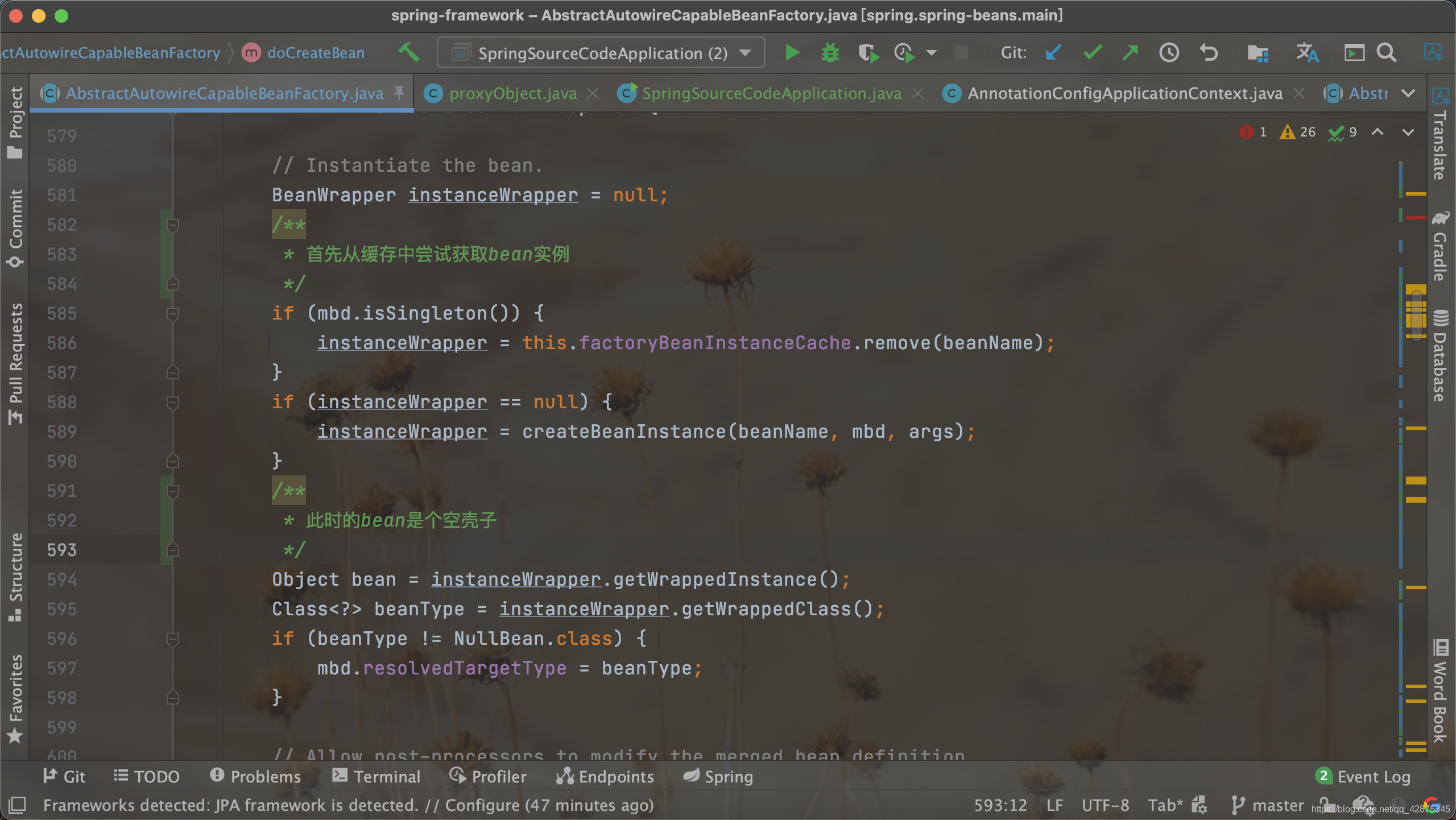Collapse the comment fold at line 582

tap(173, 225)
